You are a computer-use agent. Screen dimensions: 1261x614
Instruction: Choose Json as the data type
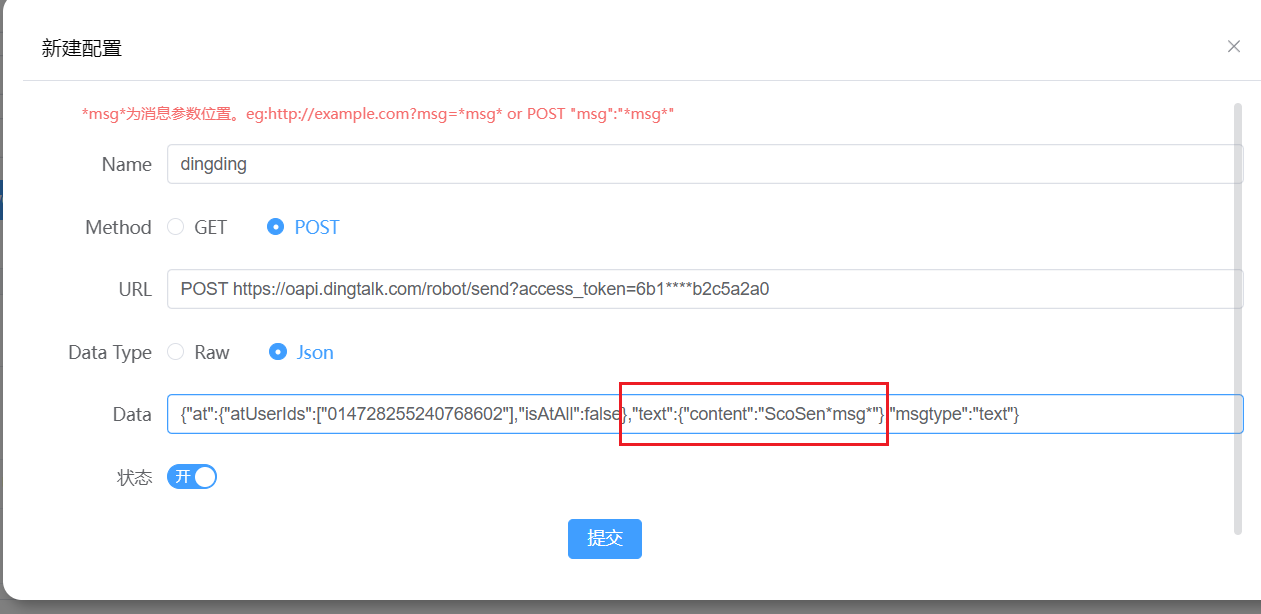(278, 352)
